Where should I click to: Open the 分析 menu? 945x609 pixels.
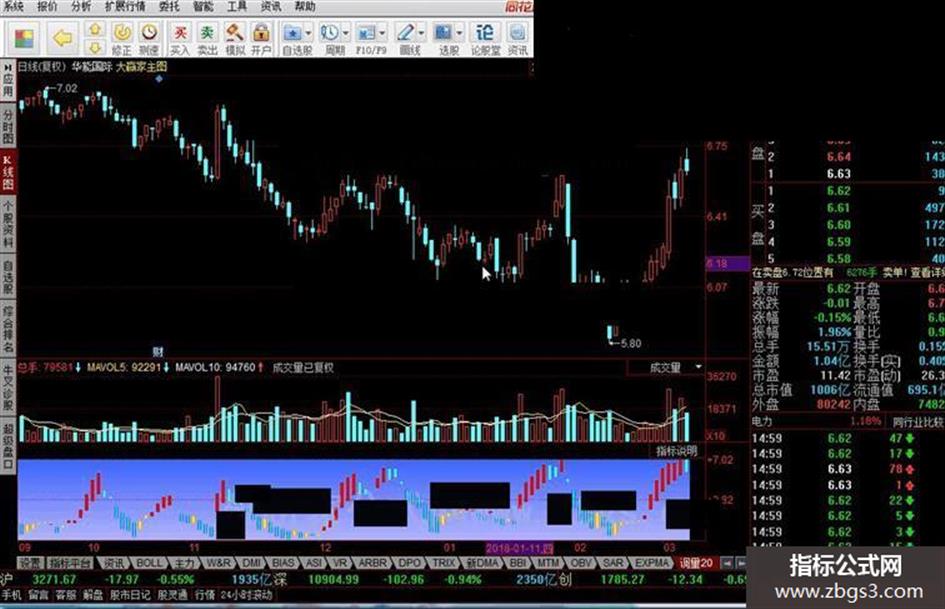tap(81, 7)
